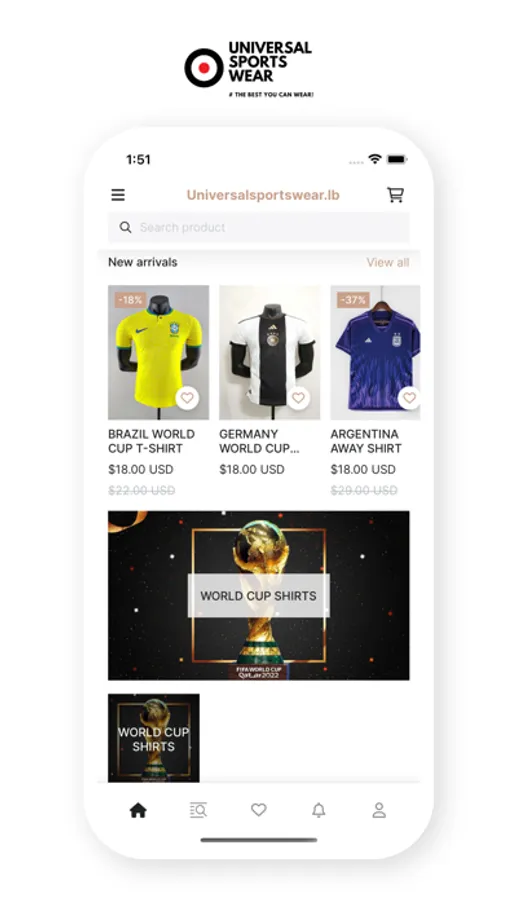This screenshot has height=900, width=507.
Task: Favorite the Brazil World Cup T-shirt
Action: tap(187, 397)
